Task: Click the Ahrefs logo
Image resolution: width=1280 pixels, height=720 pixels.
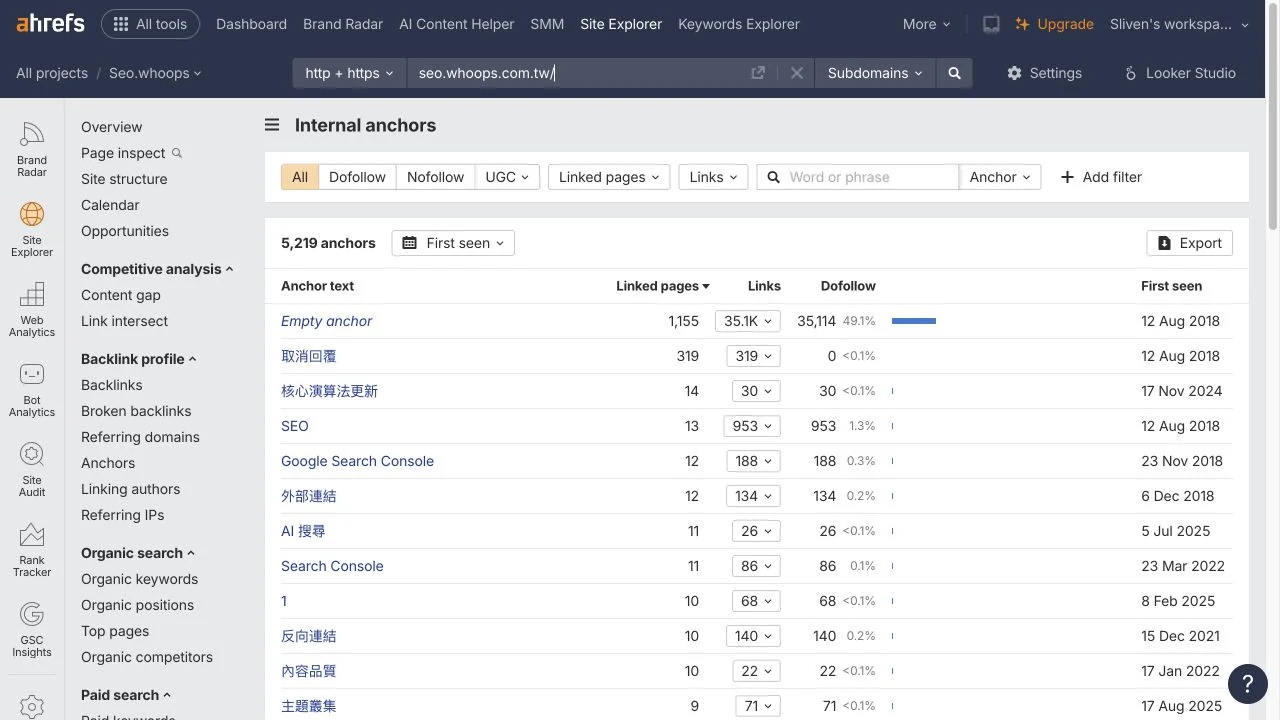Action: point(50,23)
